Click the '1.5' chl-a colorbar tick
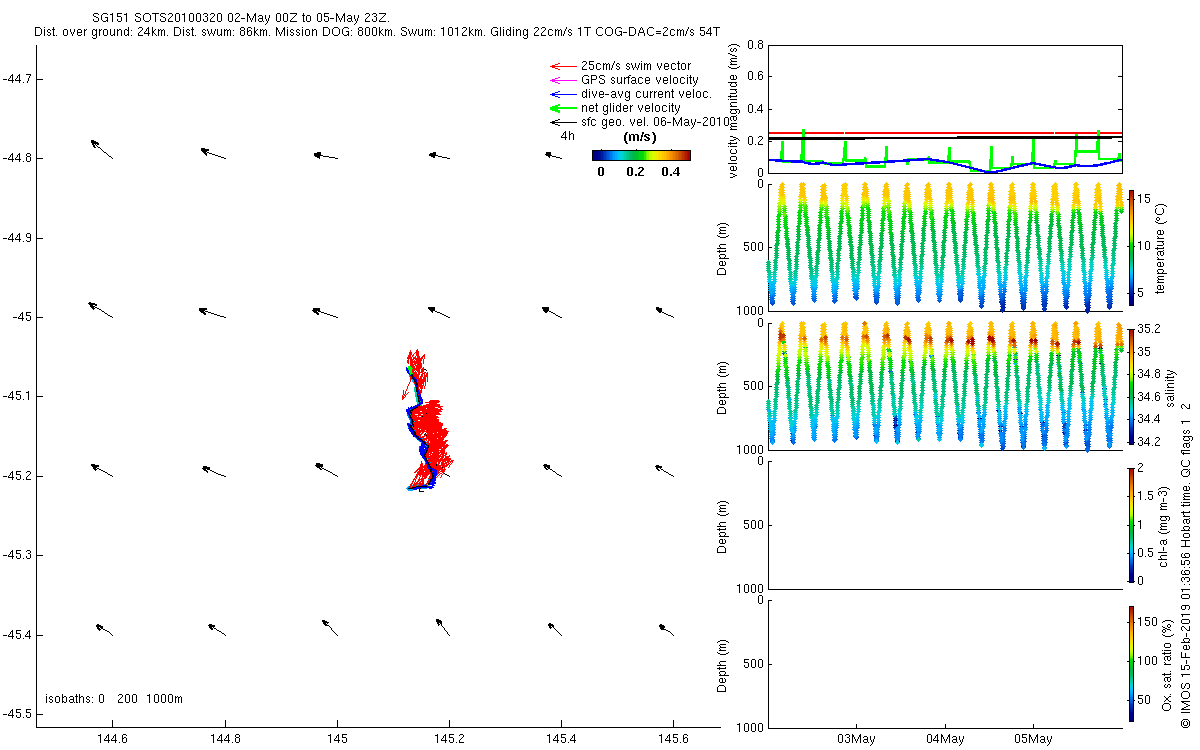The height and width of the screenshot is (750, 1200). point(1147,495)
